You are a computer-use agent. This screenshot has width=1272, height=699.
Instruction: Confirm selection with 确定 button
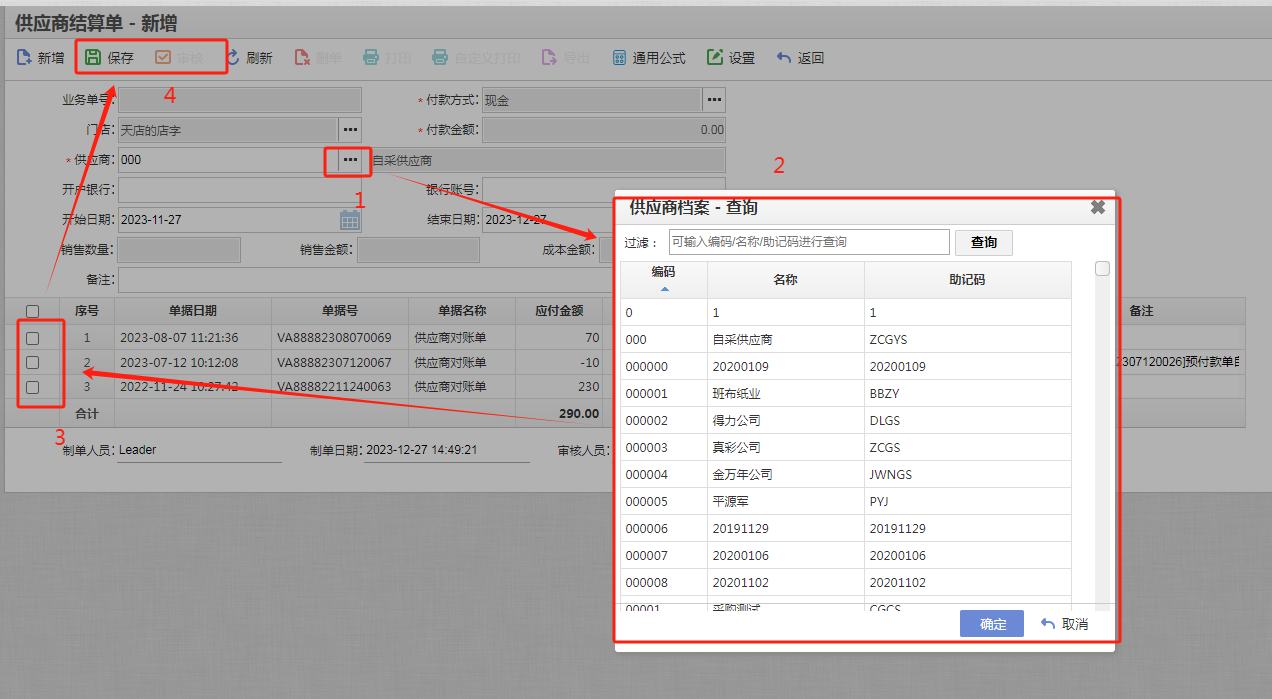click(x=992, y=624)
